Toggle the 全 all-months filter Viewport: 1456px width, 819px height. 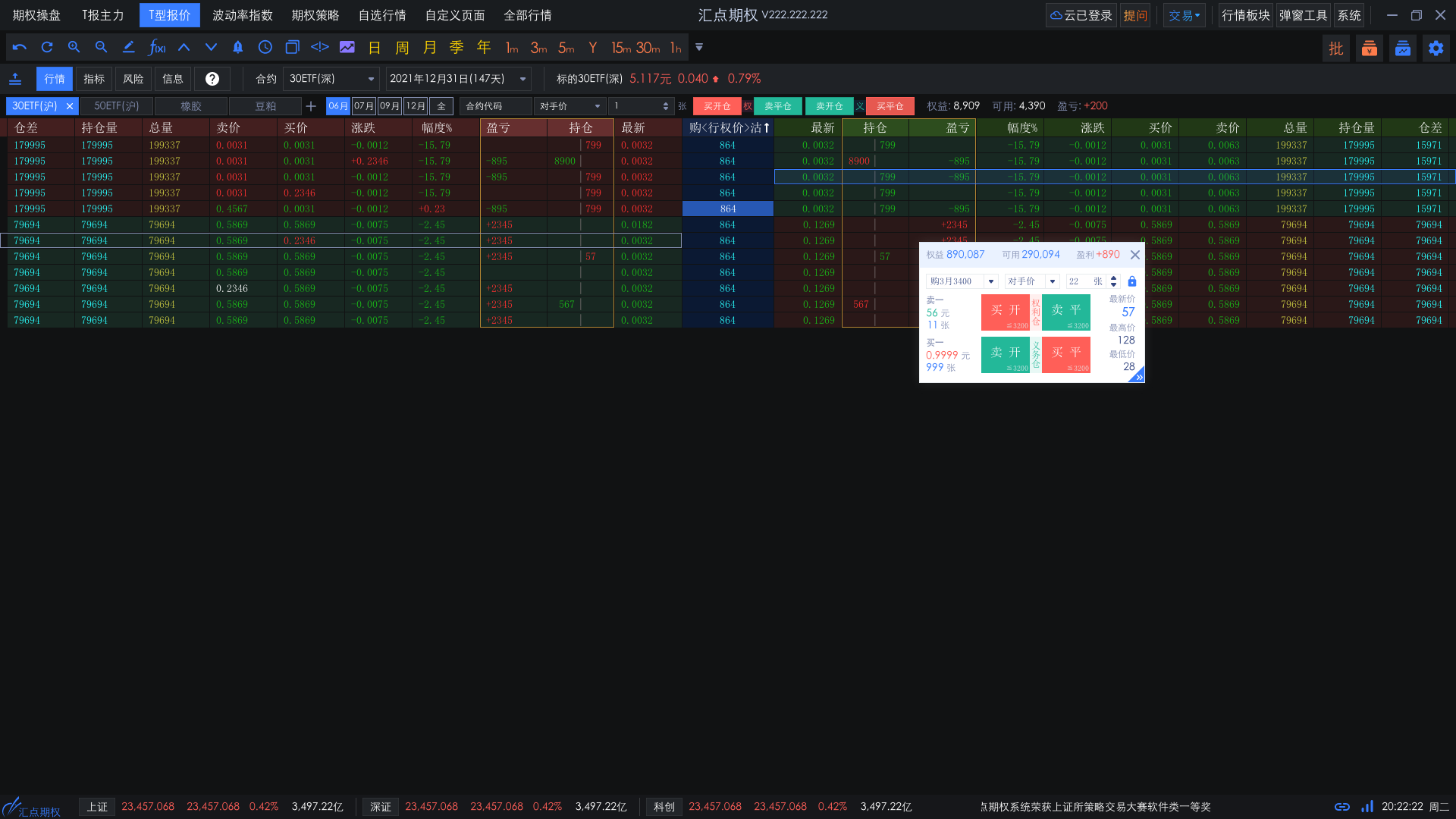coord(441,106)
